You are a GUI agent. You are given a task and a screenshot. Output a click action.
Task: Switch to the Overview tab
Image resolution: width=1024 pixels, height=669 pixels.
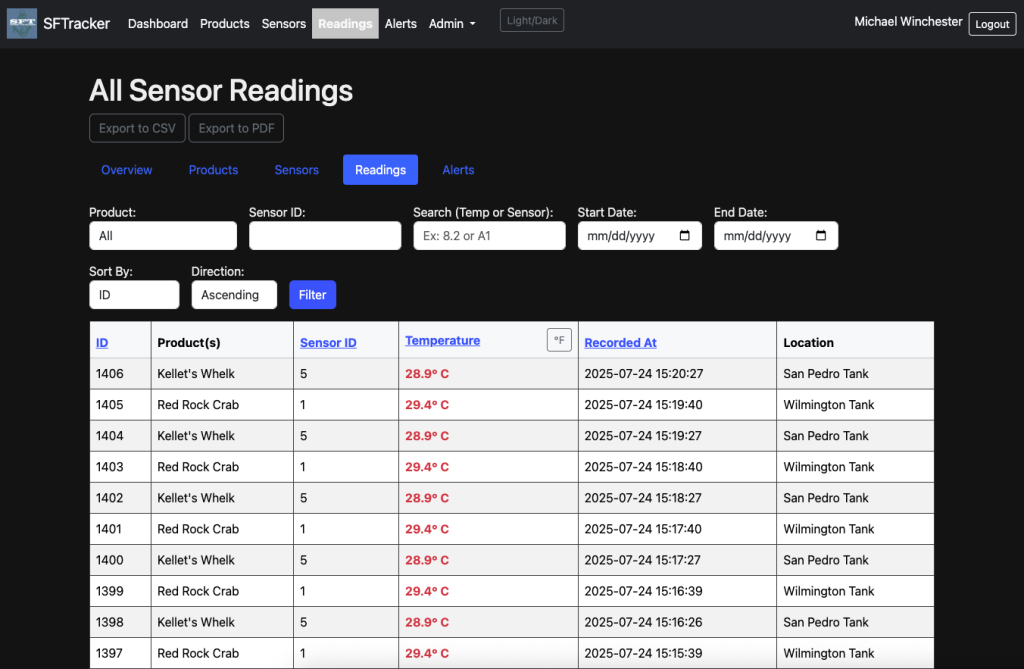pos(127,170)
